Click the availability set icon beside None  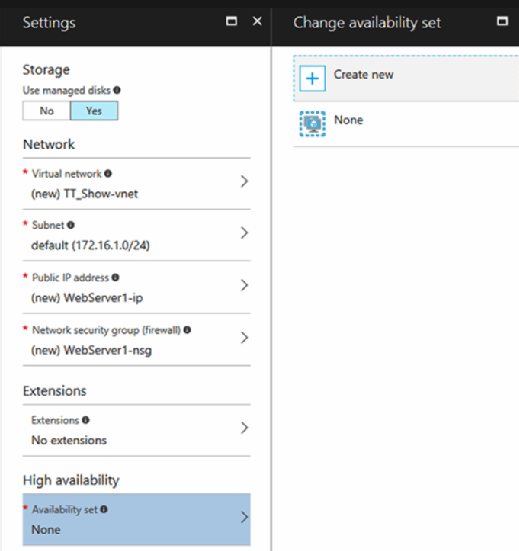pos(312,124)
